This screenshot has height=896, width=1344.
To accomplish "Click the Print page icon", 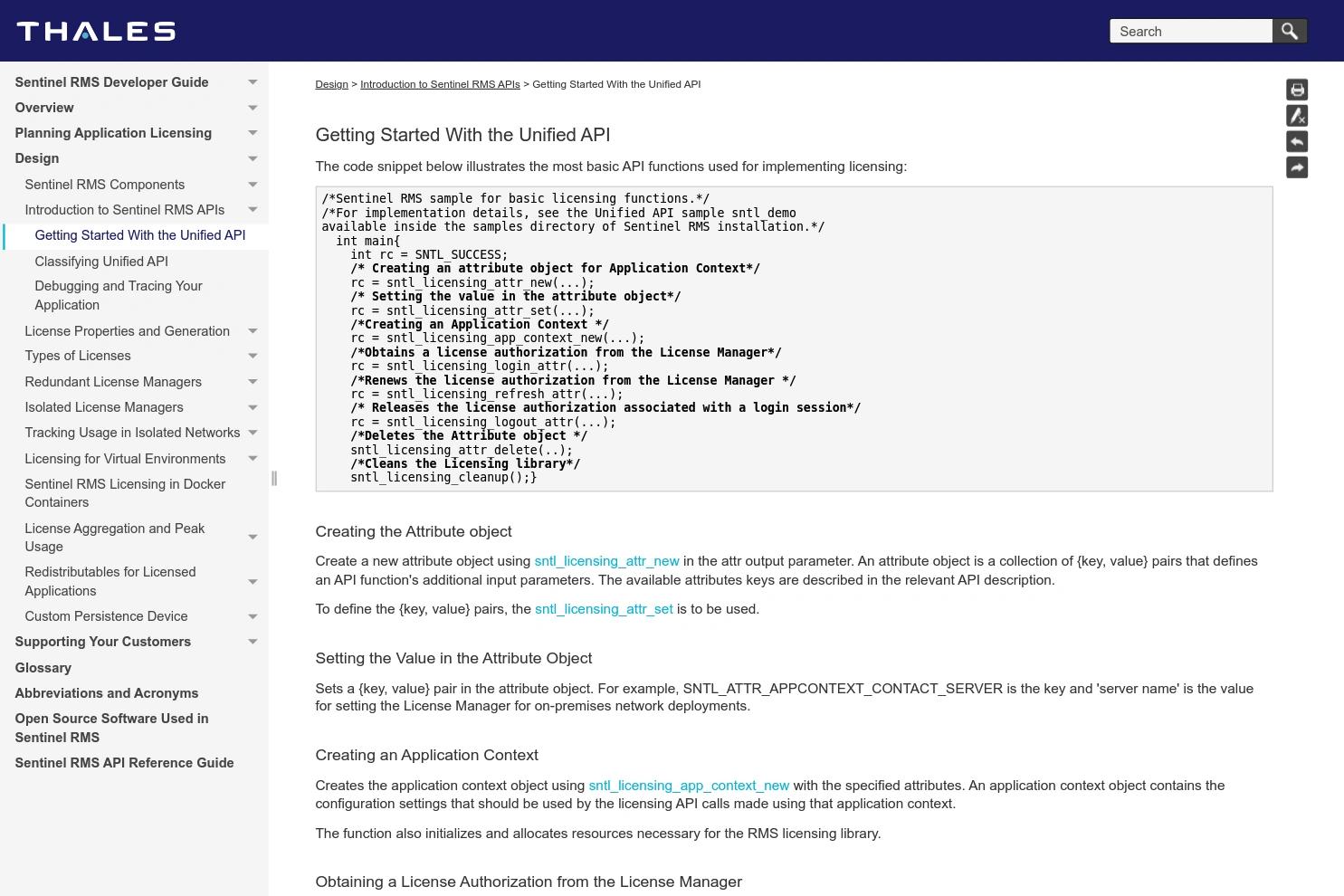I will 1297,90.
